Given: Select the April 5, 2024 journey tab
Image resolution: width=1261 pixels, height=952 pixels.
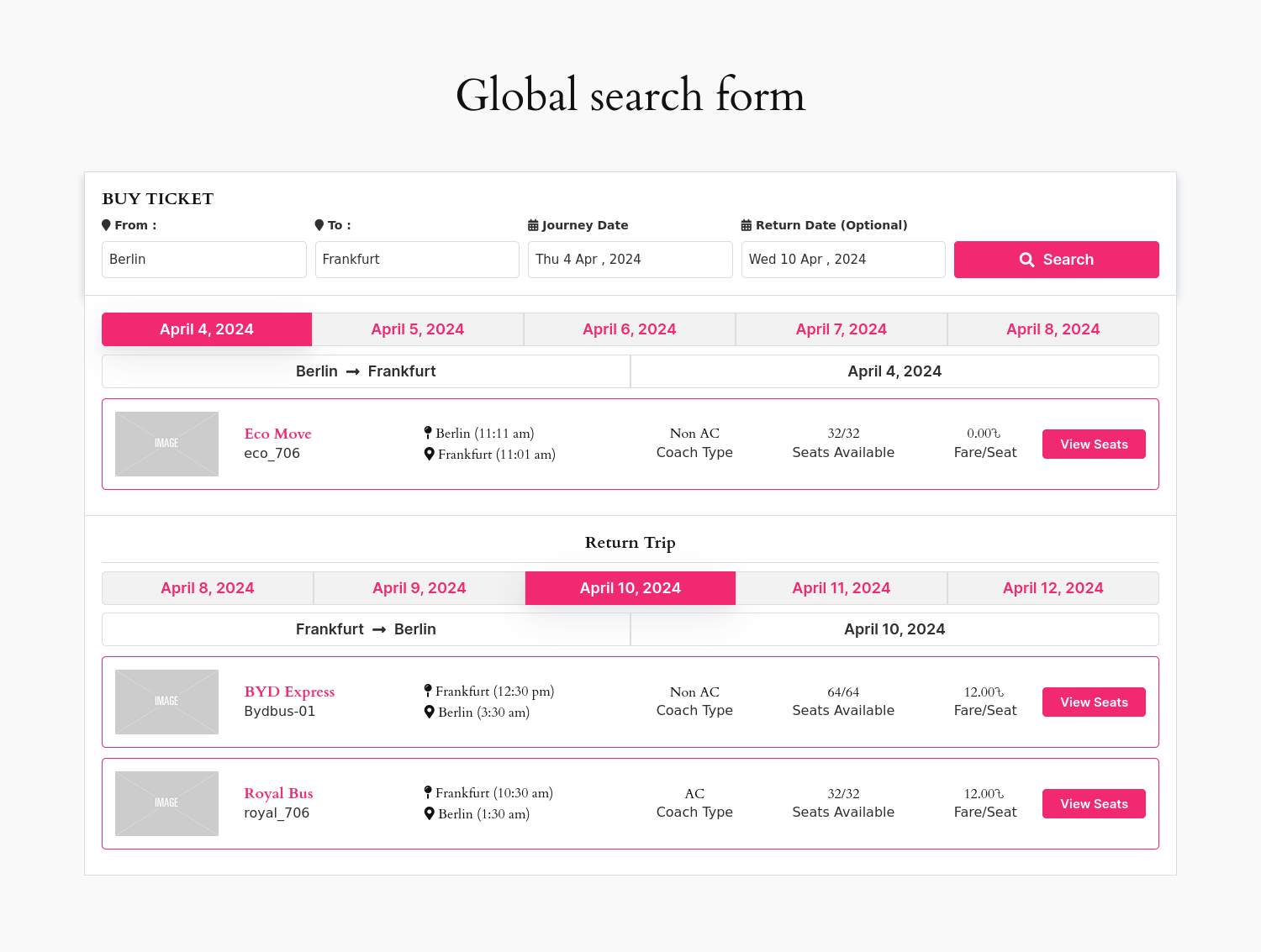Looking at the screenshot, I should click(418, 329).
